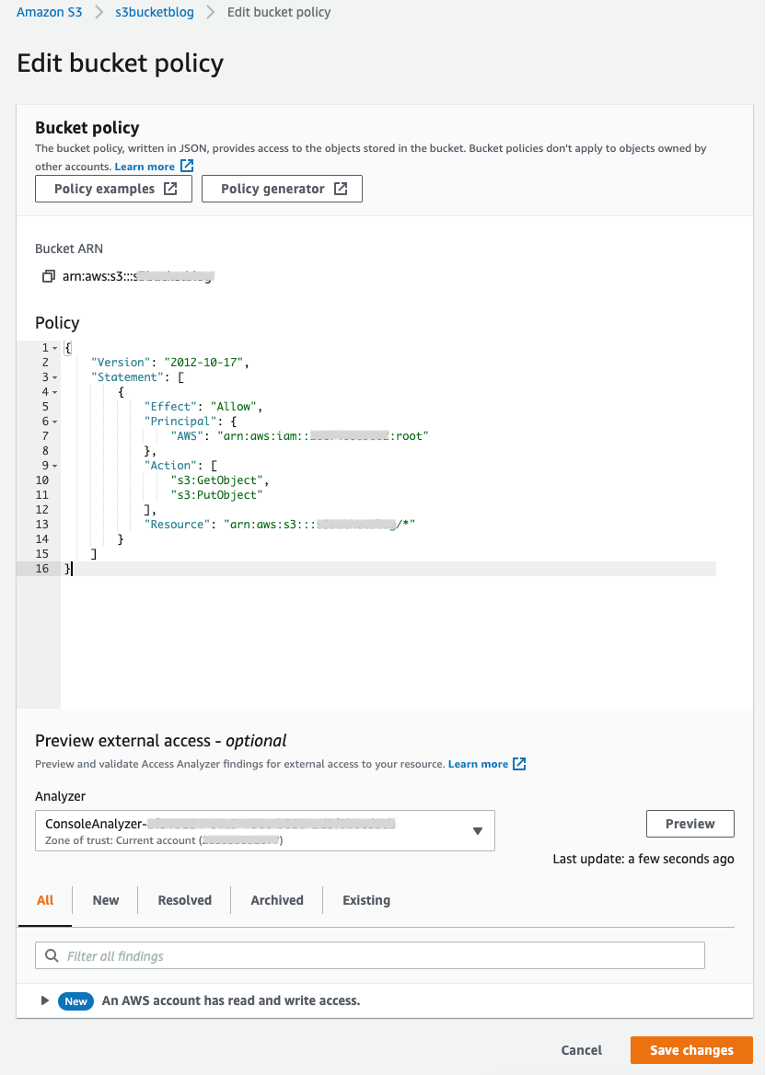
Task: Click the "s3:GetObject" action text
Action: [219, 481]
